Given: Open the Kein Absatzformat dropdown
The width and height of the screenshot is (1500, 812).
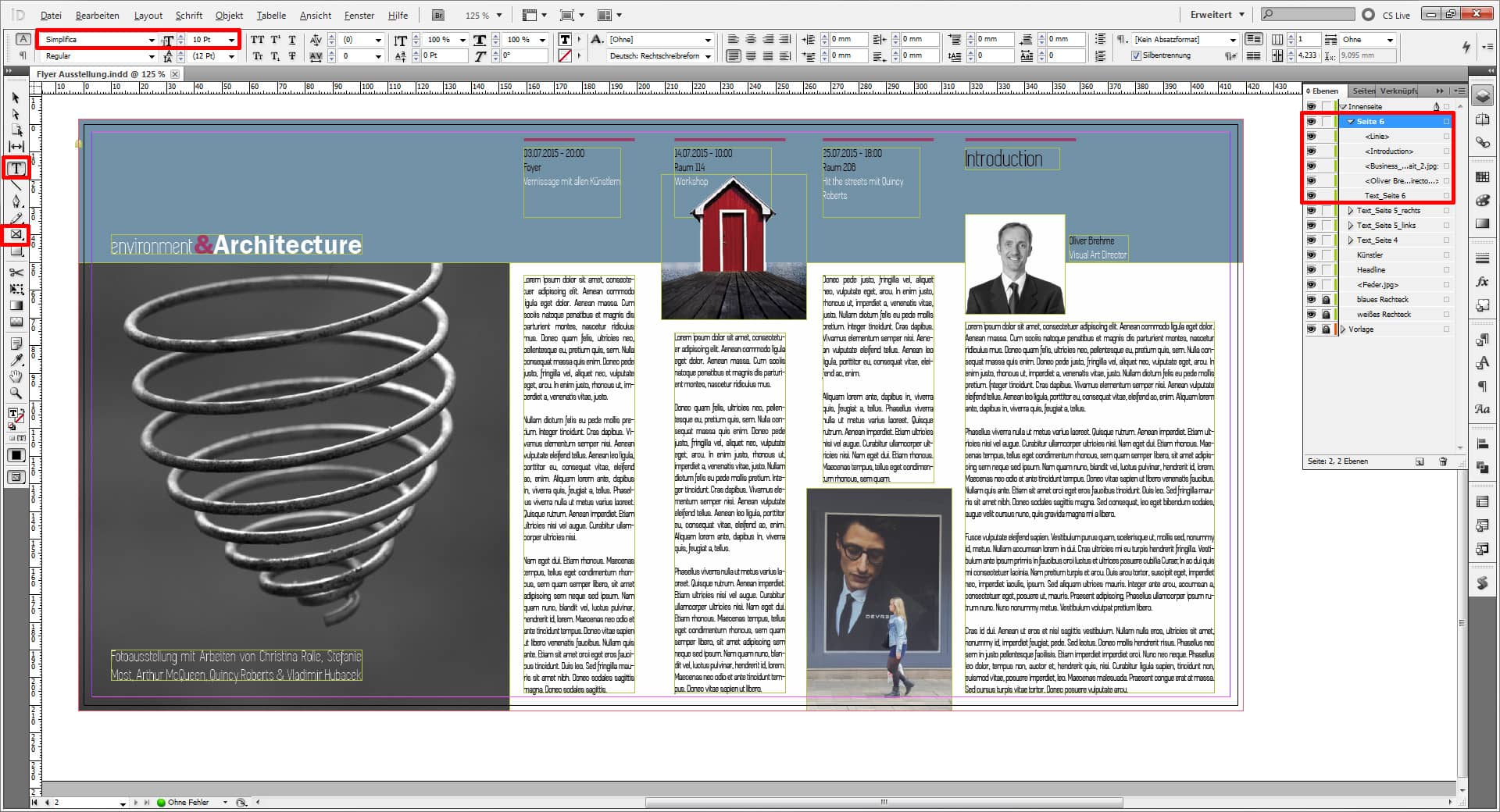Looking at the screenshot, I should 1233,40.
